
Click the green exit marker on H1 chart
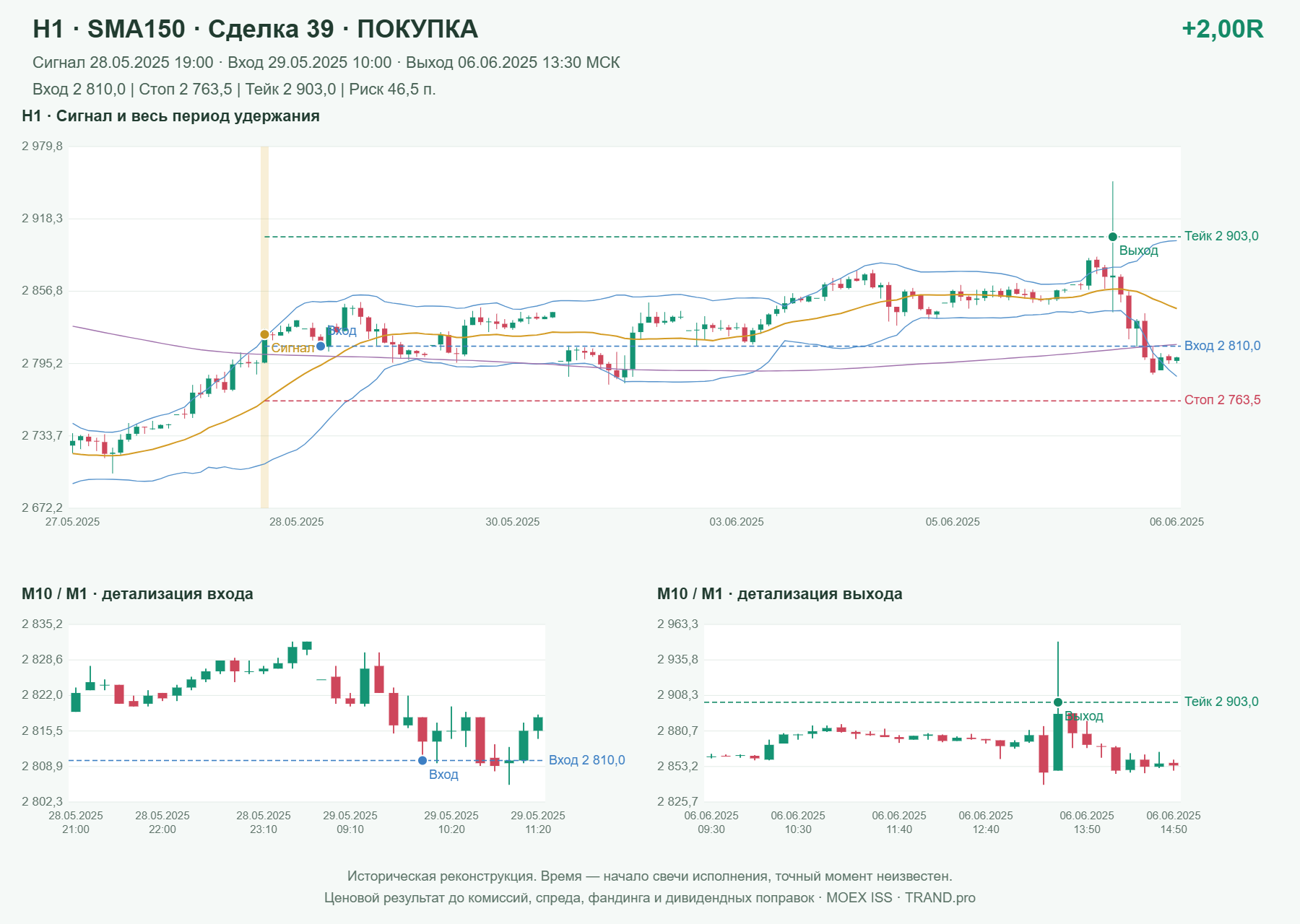pos(1112,237)
